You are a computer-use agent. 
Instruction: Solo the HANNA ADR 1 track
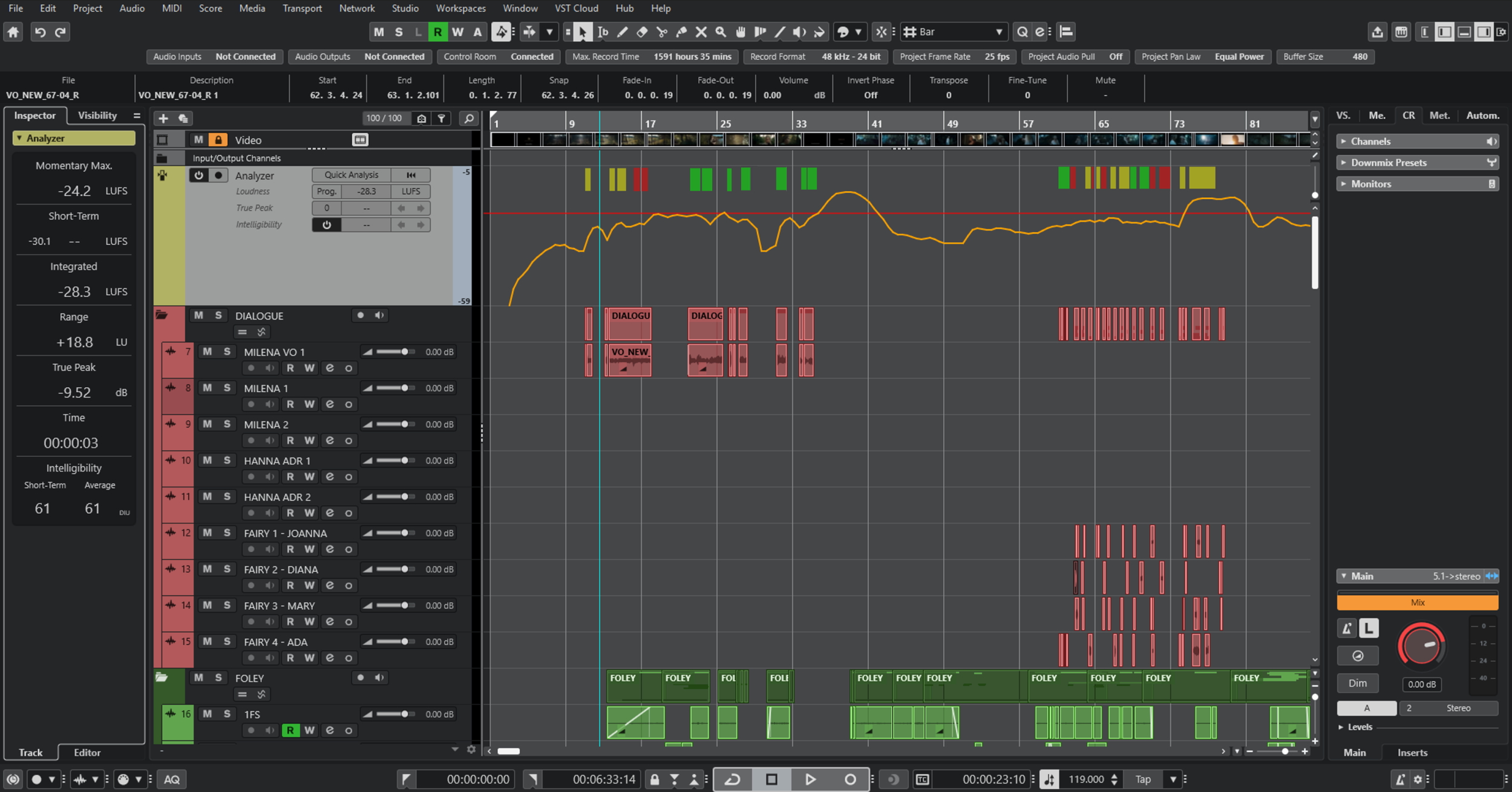click(x=227, y=460)
